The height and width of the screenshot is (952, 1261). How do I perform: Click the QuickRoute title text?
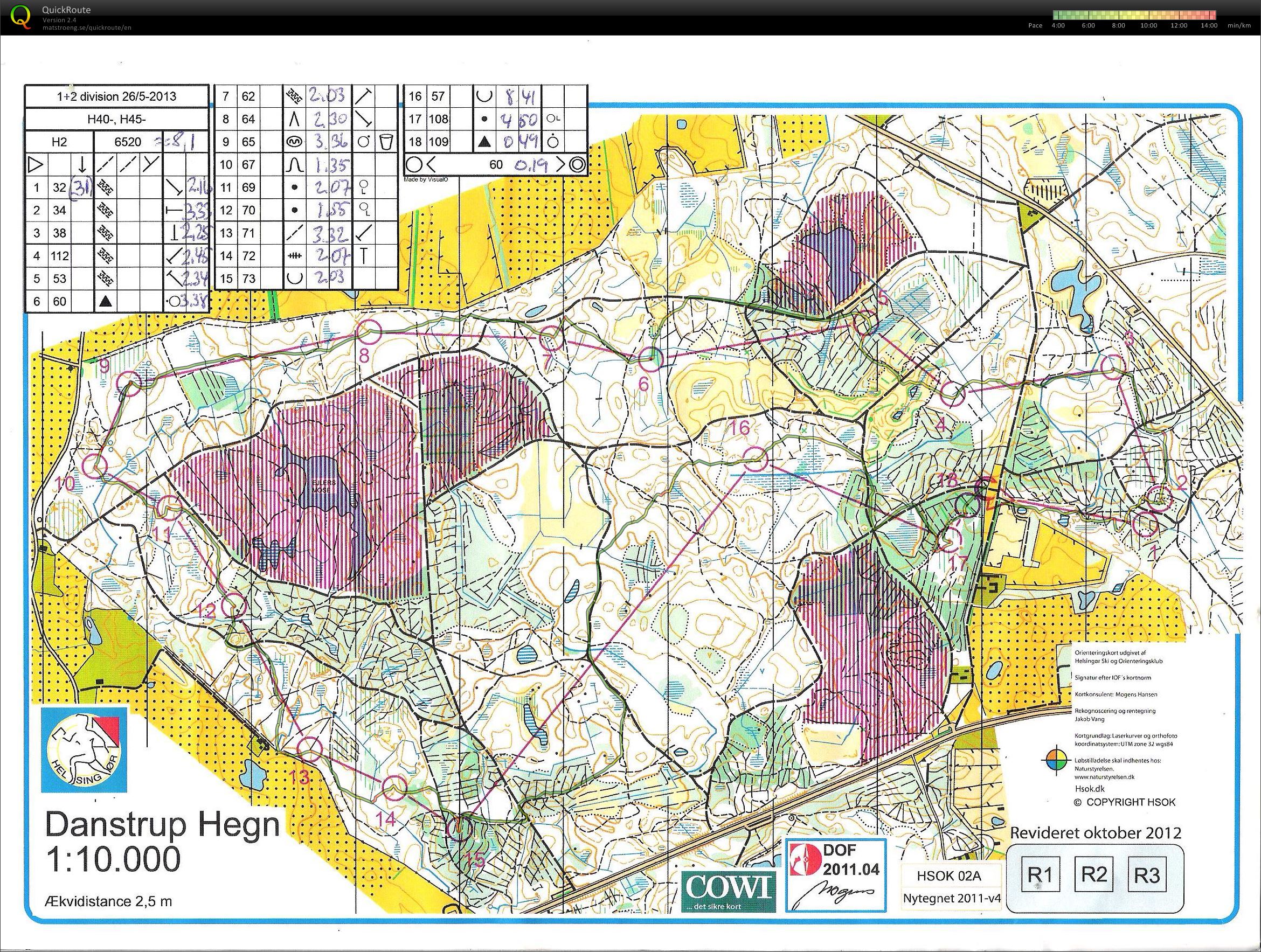point(66,10)
